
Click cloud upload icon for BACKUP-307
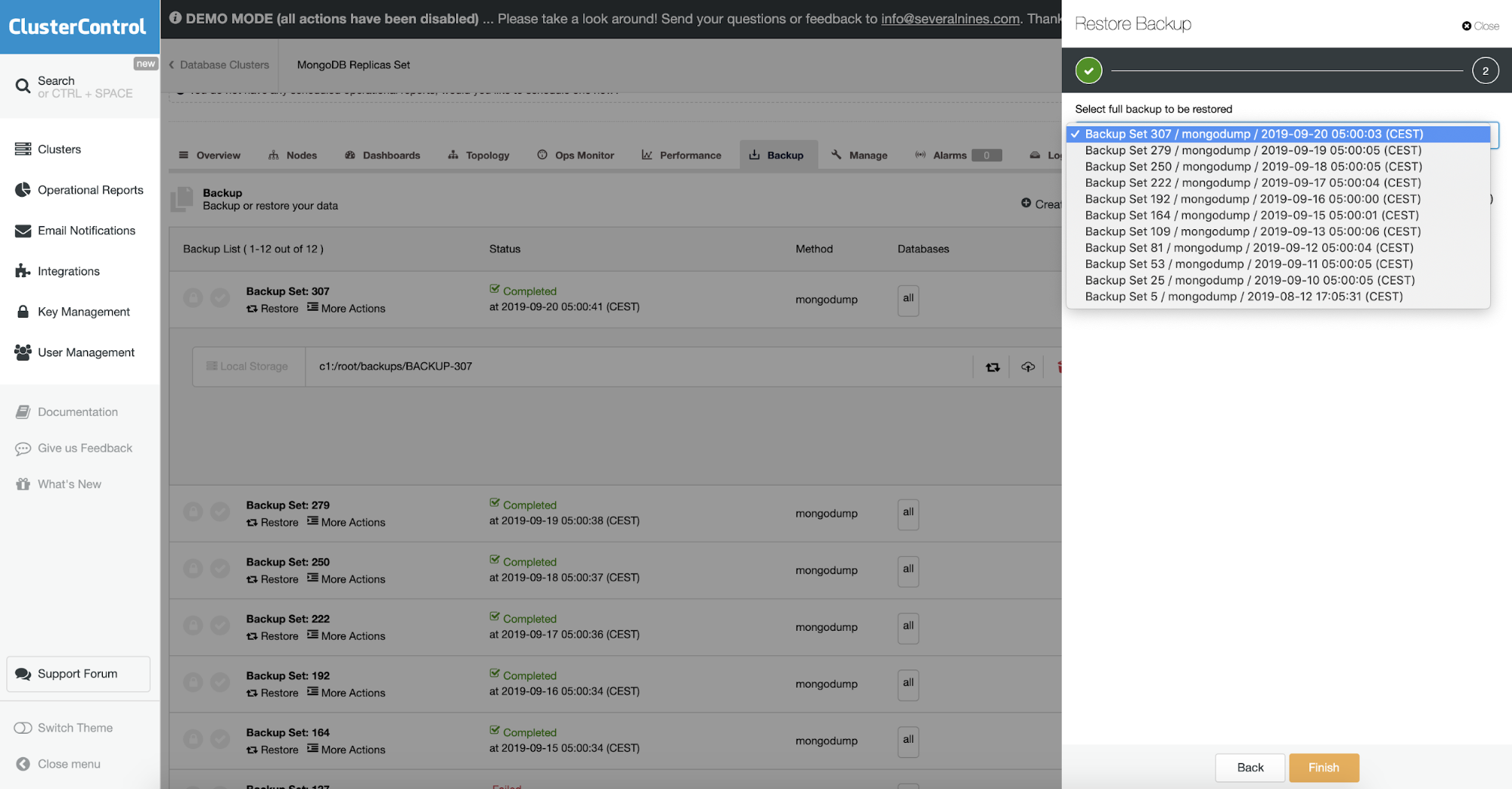click(1027, 367)
